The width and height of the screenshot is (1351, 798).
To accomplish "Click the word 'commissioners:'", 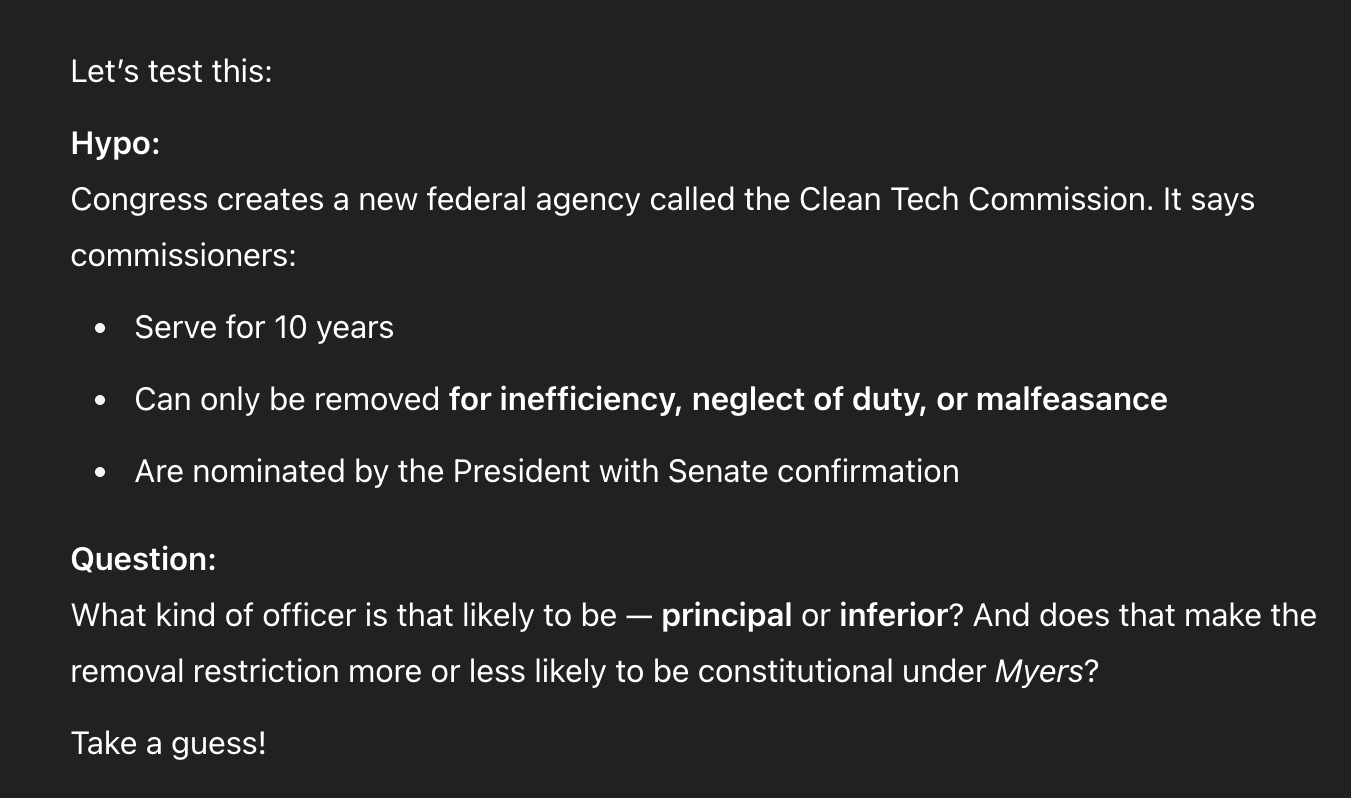I will tap(184, 256).
